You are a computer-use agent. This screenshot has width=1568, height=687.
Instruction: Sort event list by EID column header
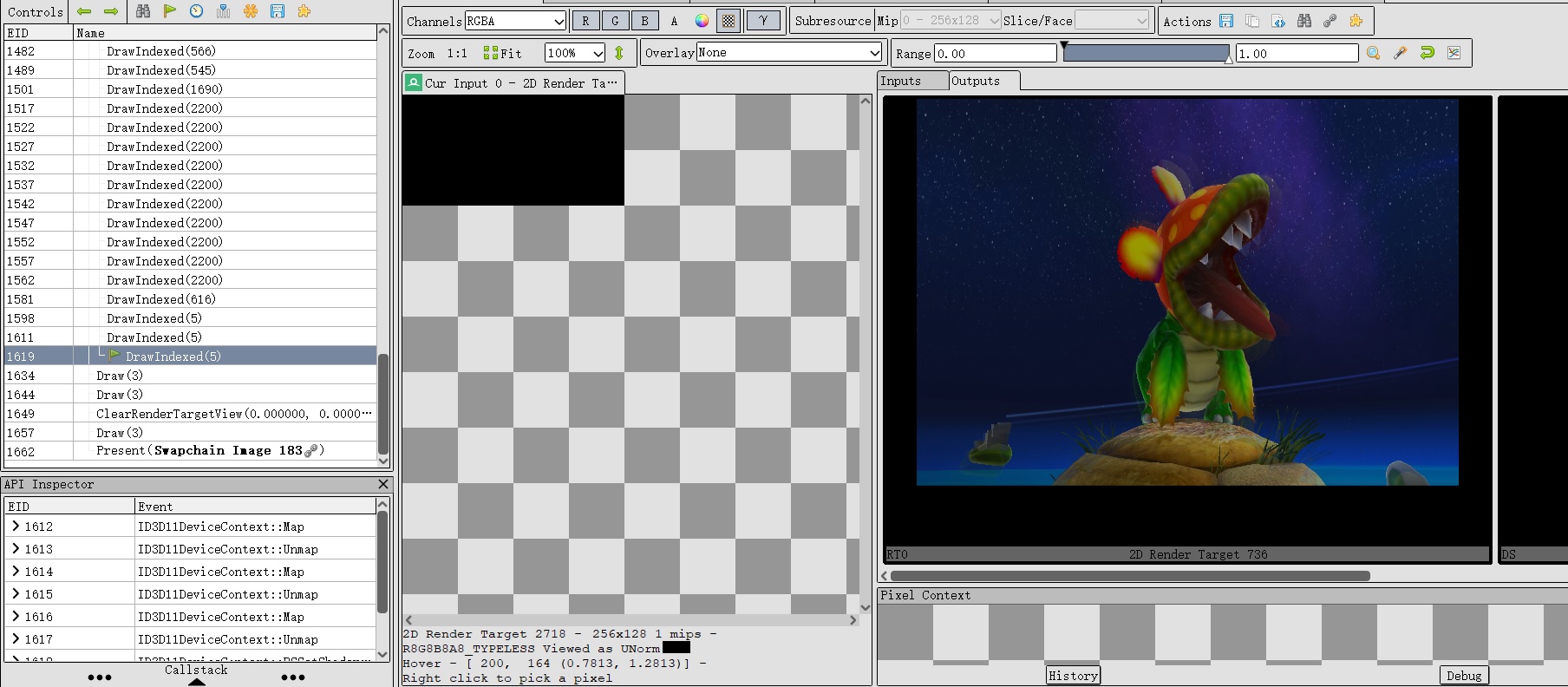coord(38,33)
